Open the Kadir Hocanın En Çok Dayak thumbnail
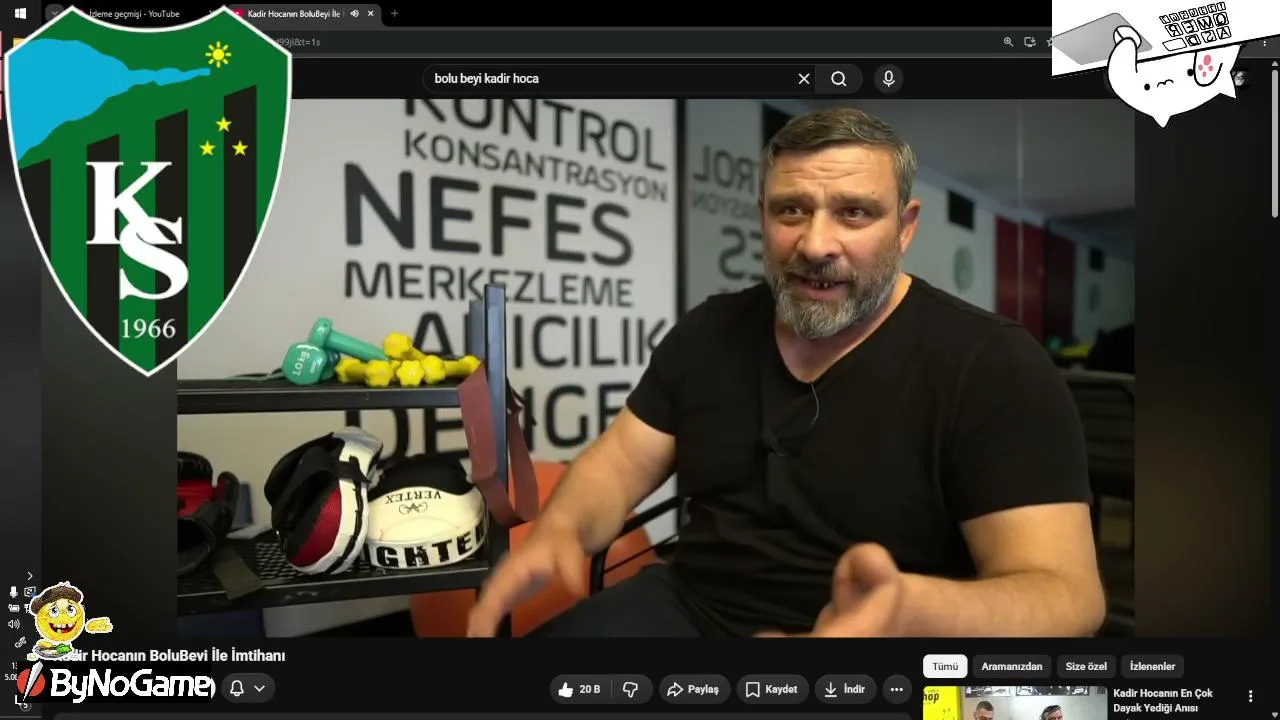Image resolution: width=1280 pixels, height=720 pixels. 1014,703
